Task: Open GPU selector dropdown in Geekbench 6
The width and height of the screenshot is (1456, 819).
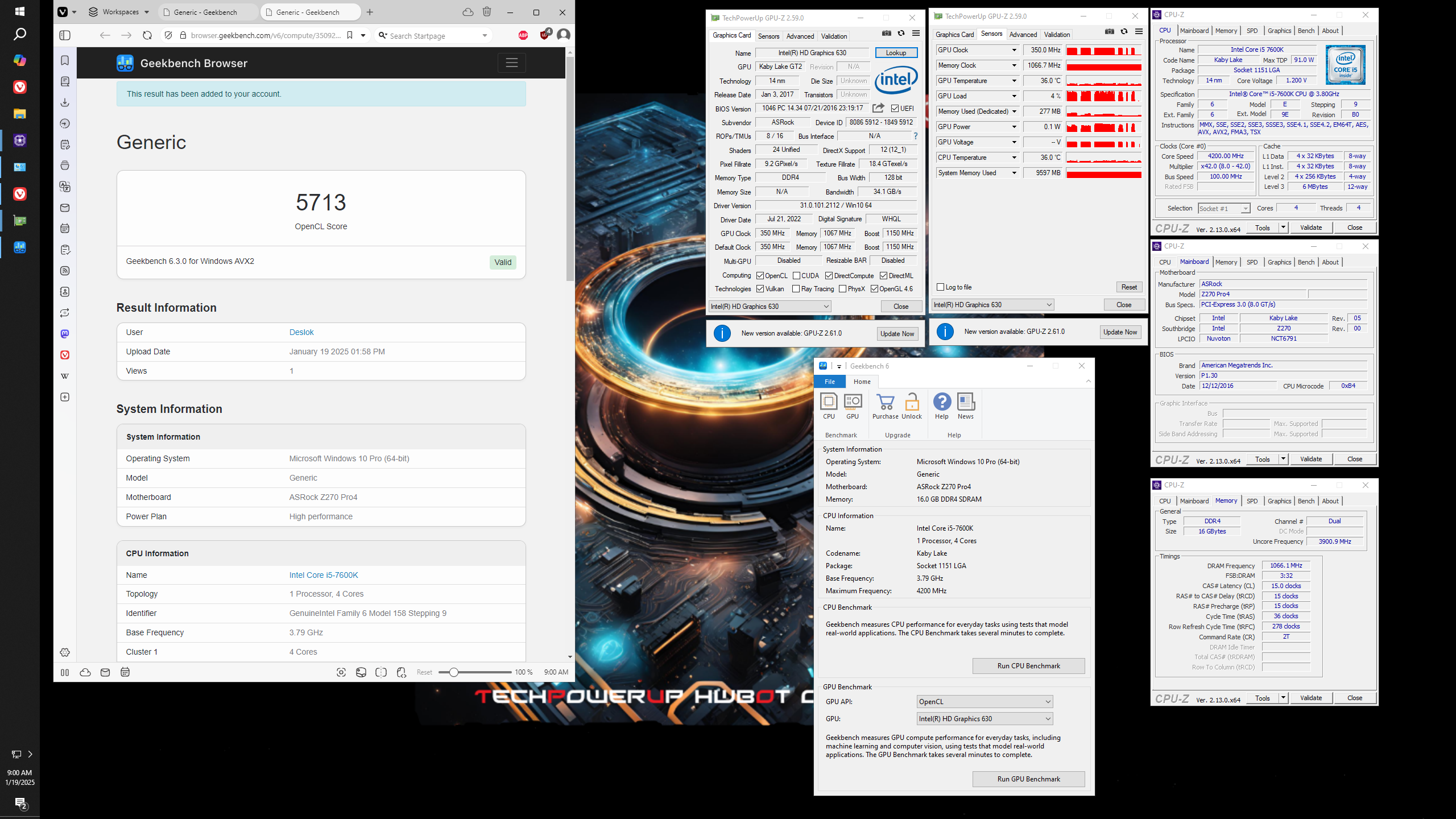Action: coord(985,719)
